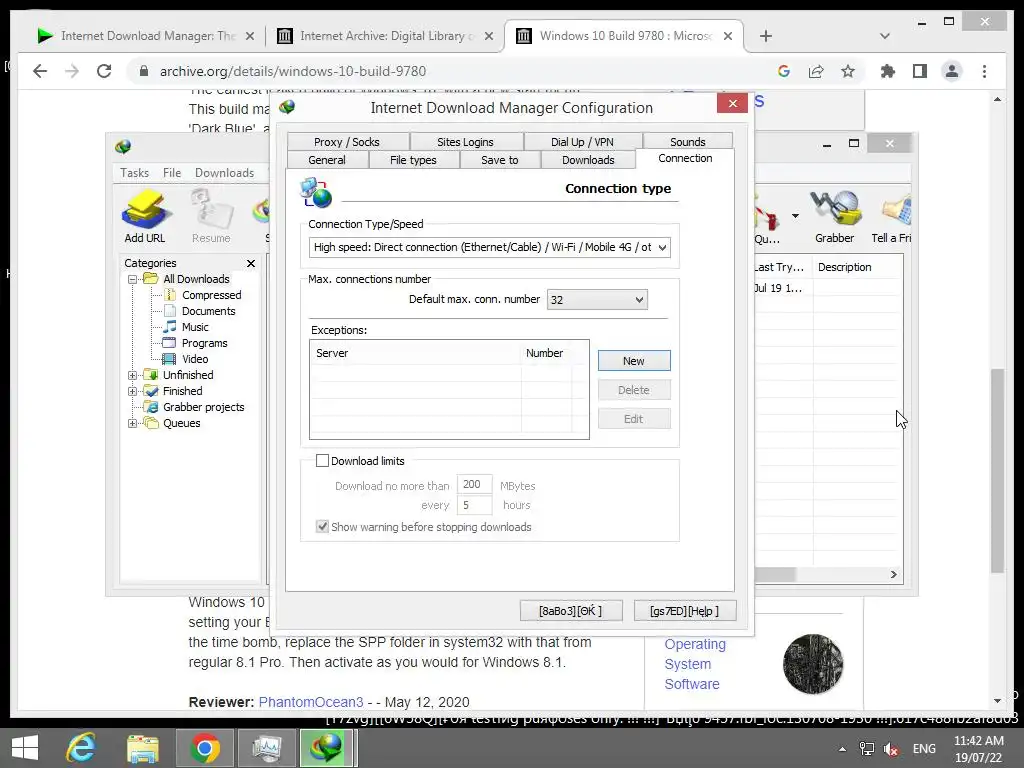
Task: Open the Chrome three-dot menu
Action: pos(984,71)
